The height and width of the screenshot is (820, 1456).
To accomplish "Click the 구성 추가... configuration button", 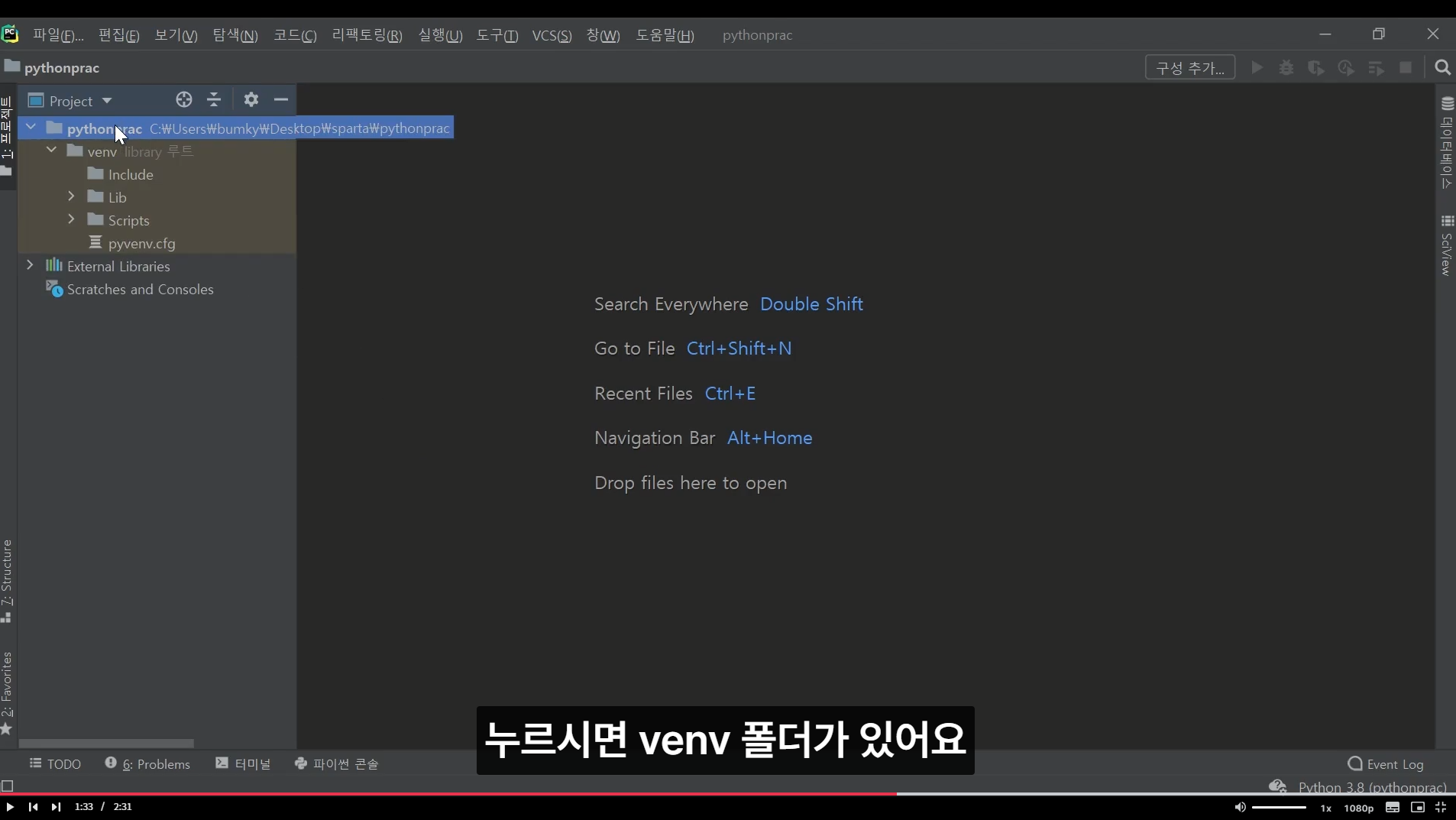I will 1190,67.
